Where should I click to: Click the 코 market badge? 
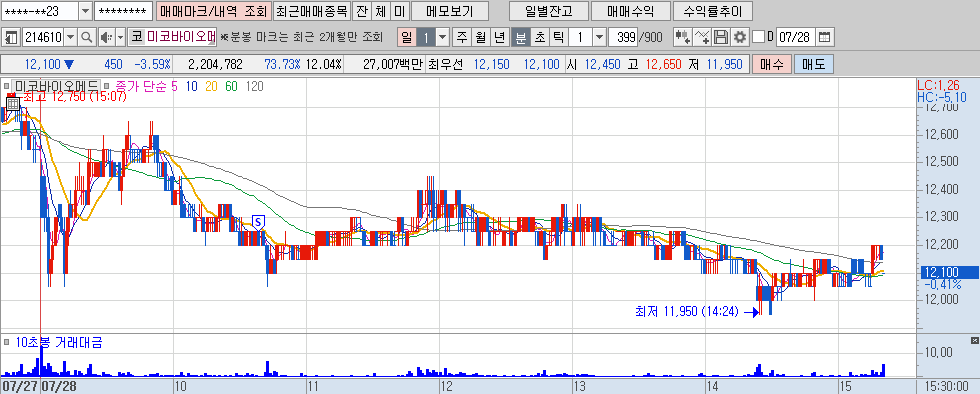click(136, 38)
